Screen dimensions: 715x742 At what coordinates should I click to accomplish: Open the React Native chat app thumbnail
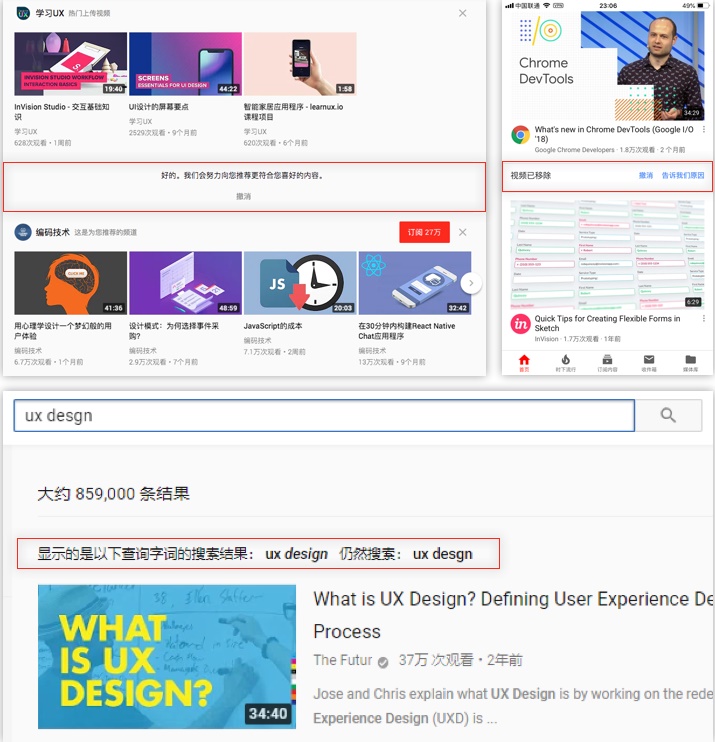[x=415, y=283]
